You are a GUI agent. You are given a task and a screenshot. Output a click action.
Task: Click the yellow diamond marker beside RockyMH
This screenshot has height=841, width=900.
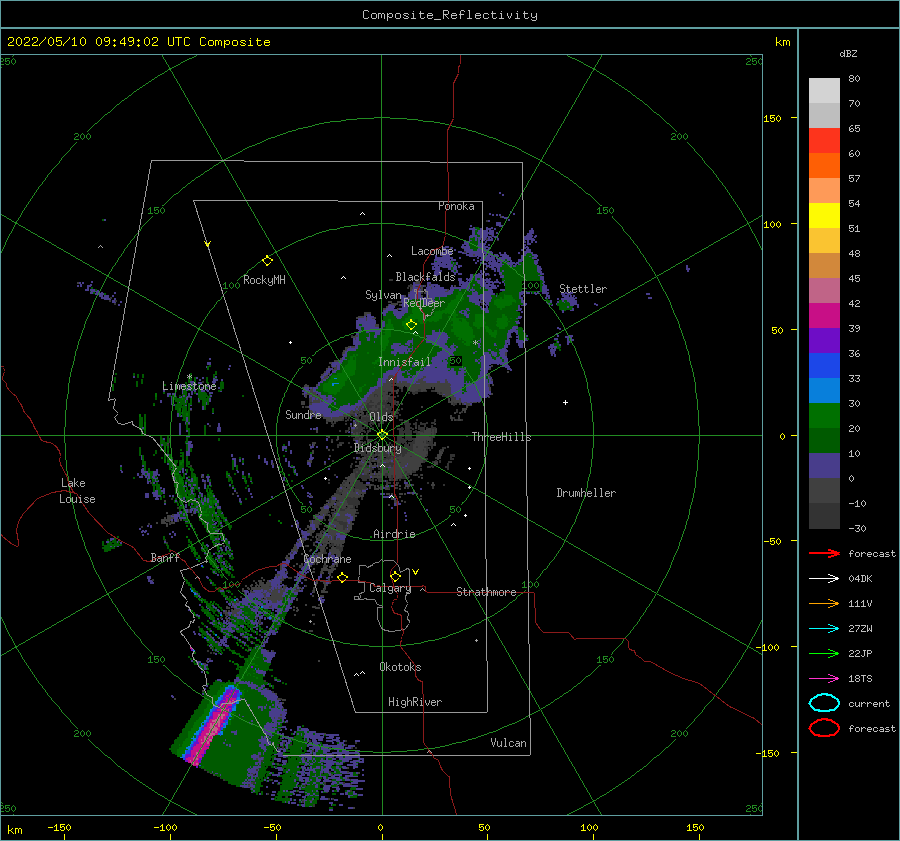point(267,261)
